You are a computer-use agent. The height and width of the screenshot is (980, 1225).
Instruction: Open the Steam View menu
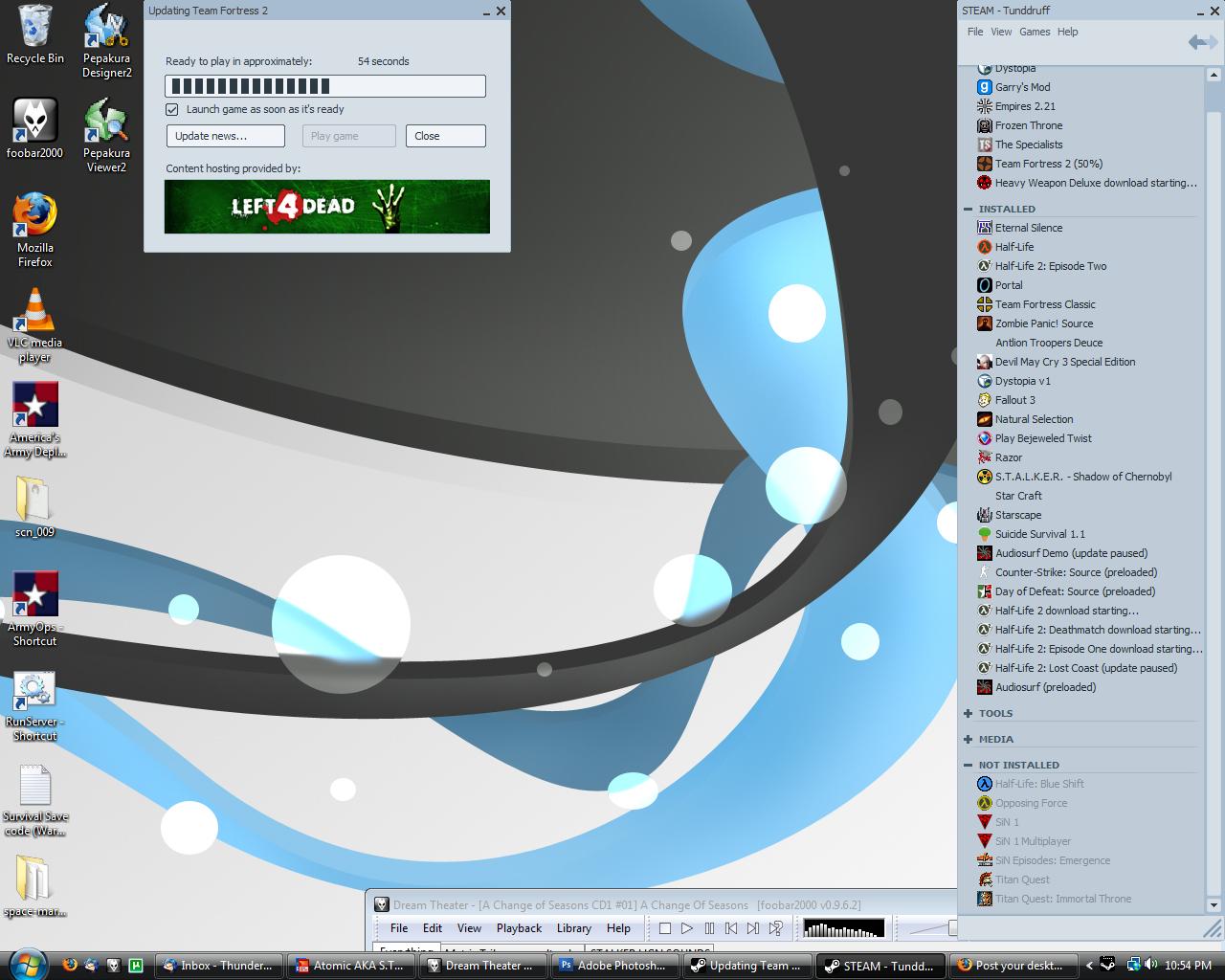coord(1001,32)
